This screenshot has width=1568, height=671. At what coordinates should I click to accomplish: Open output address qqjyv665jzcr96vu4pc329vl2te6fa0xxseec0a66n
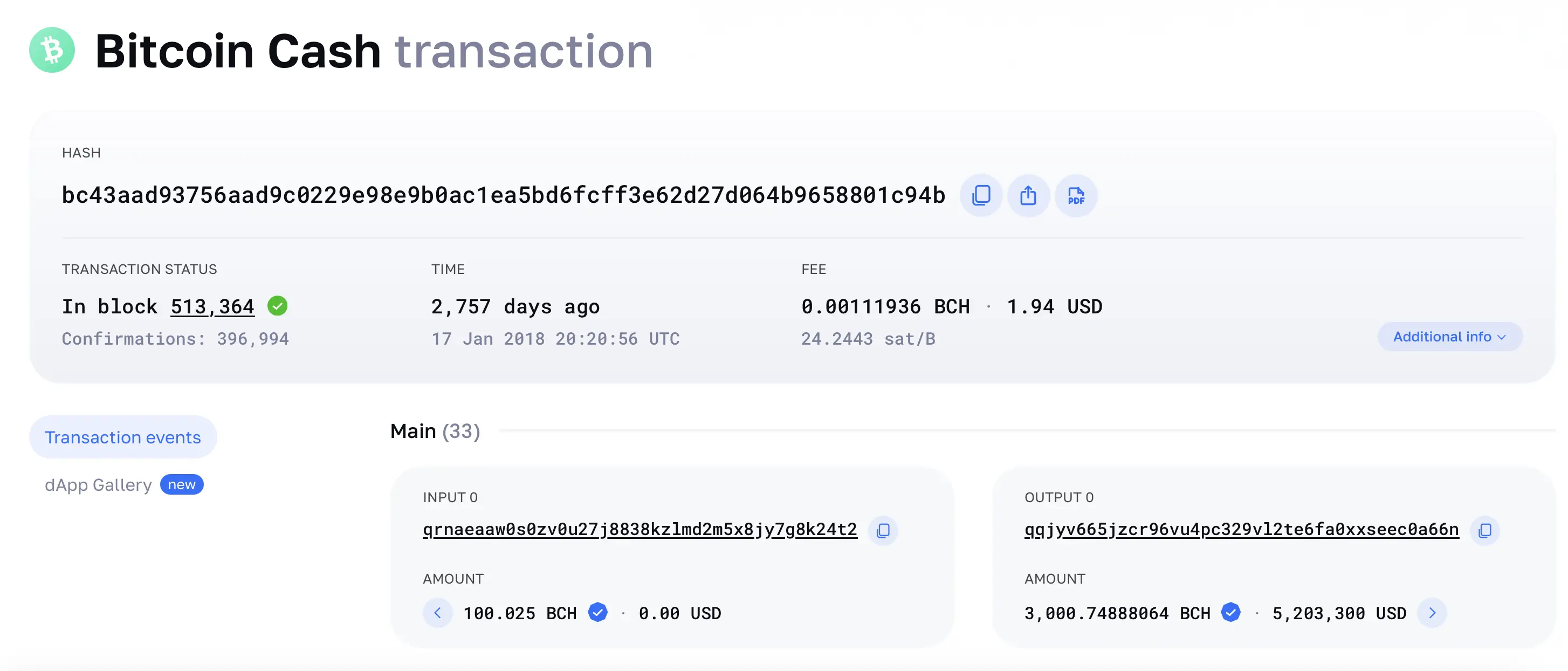[x=1242, y=530]
